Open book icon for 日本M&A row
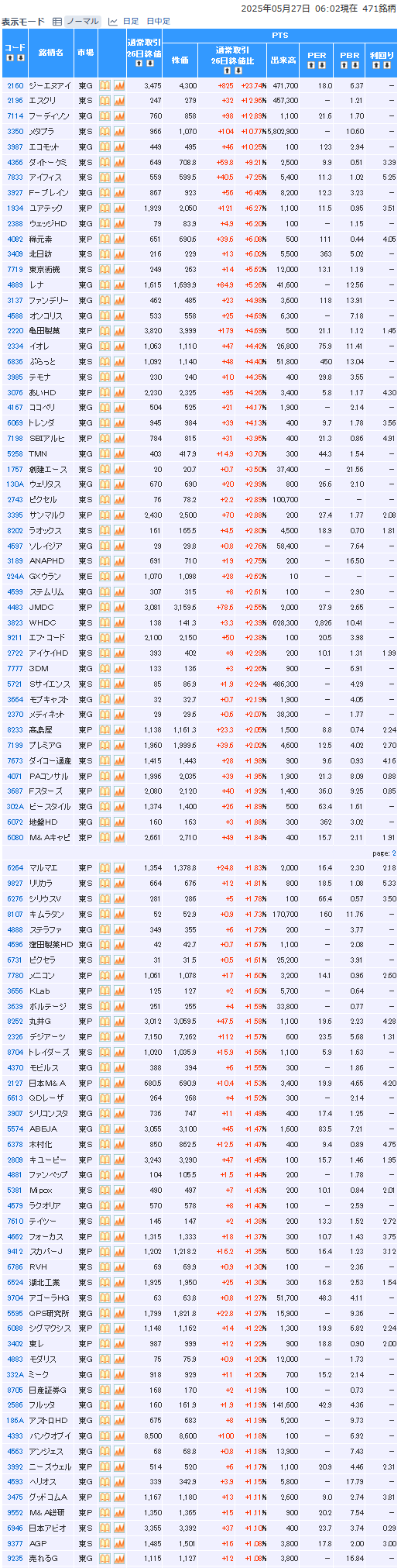401x1568 pixels. point(105,1083)
